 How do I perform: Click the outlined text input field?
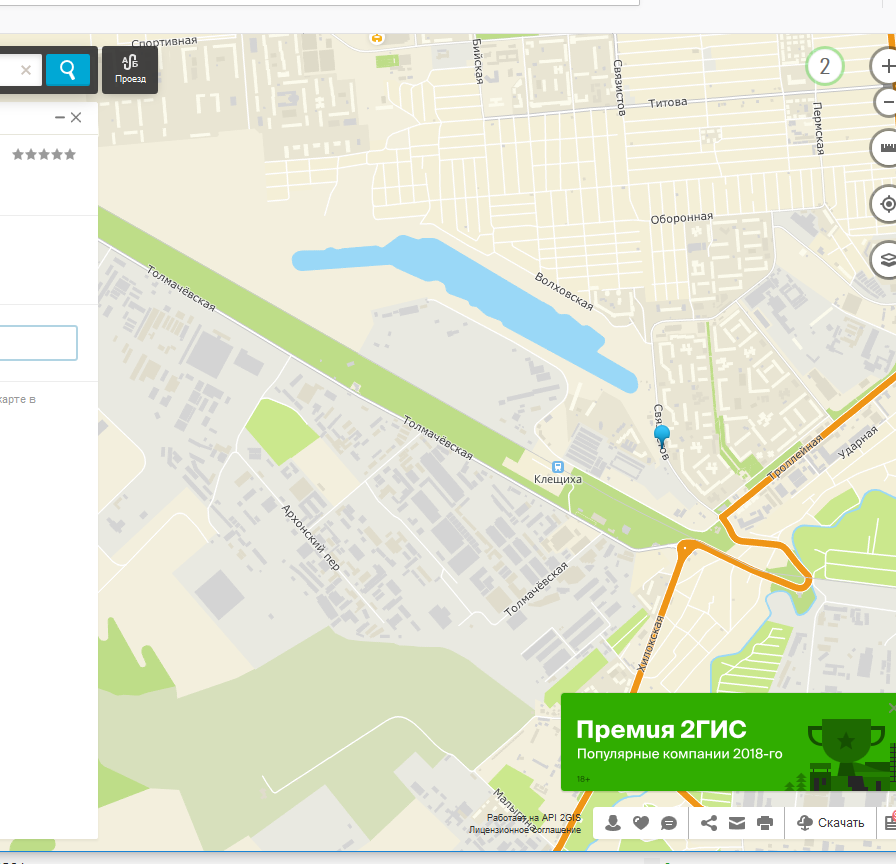coord(38,343)
